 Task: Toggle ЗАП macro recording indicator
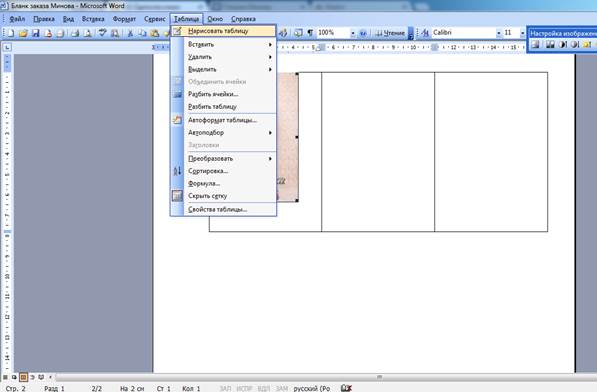click(x=225, y=389)
